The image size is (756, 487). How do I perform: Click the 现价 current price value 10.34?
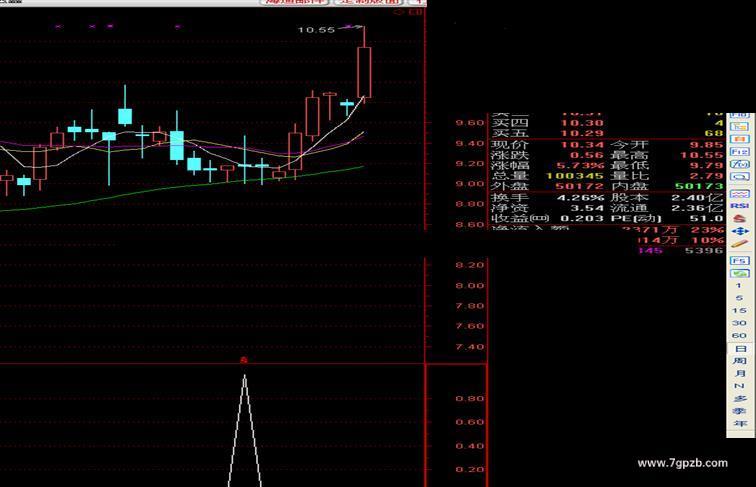[582, 145]
